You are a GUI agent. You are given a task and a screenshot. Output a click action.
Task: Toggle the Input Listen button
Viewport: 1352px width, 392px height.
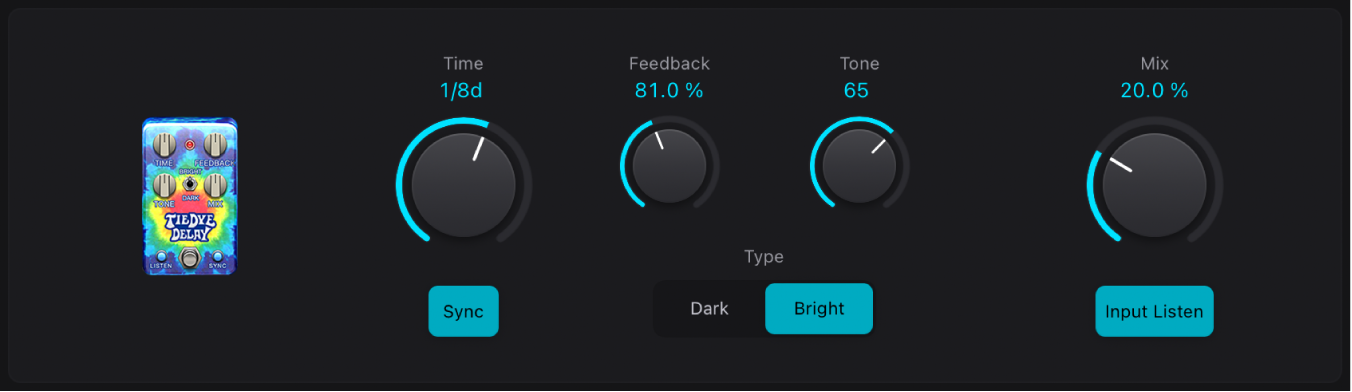click(1154, 311)
